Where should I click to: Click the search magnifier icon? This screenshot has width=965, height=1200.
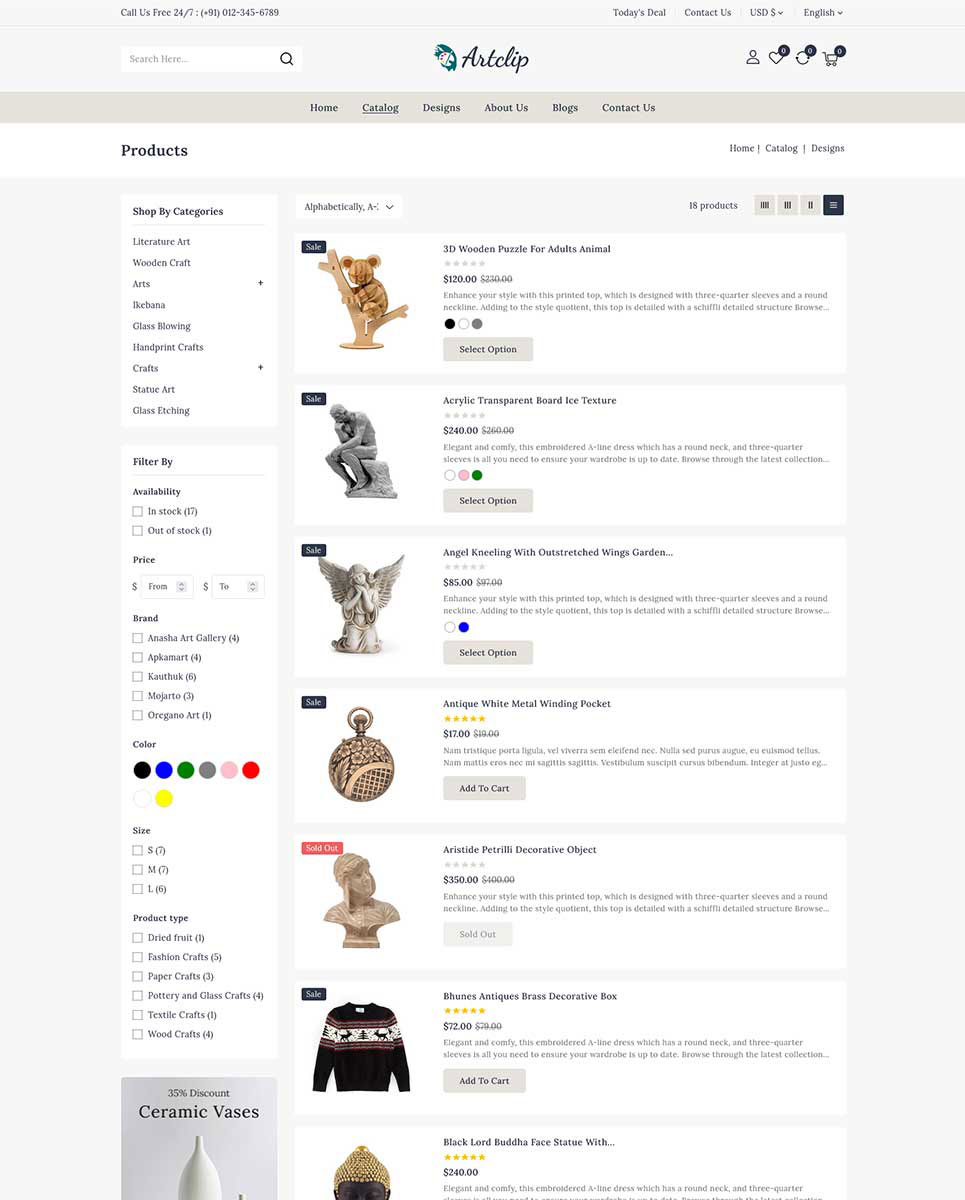click(x=286, y=59)
